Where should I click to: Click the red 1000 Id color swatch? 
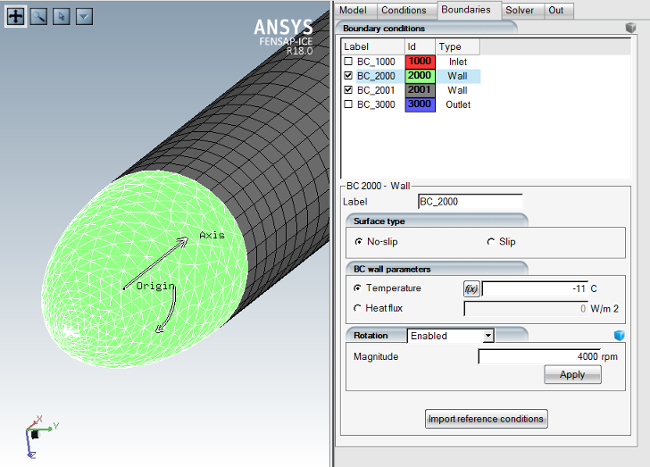tap(419, 62)
